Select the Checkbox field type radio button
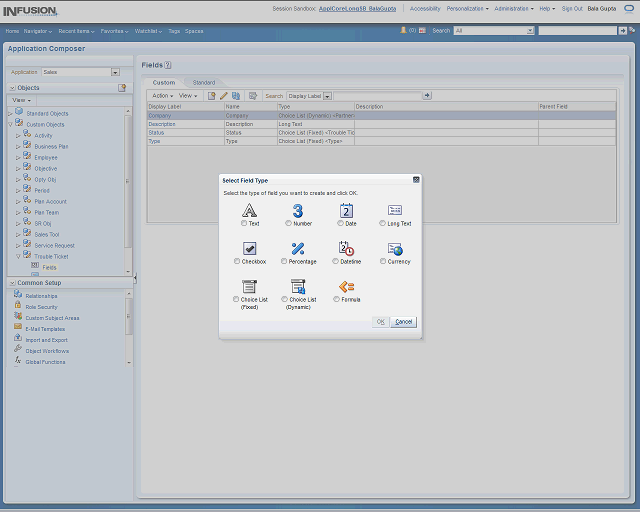The image size is (640, 512). 237,261
